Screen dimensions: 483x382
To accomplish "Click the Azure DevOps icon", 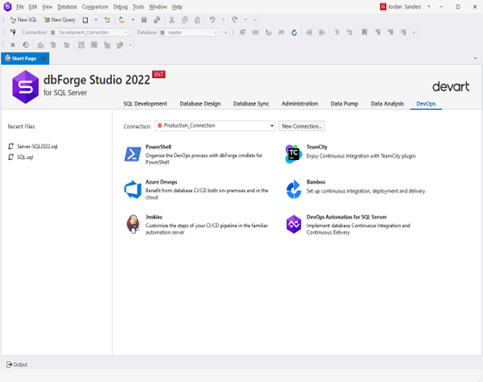I will 133,189.
